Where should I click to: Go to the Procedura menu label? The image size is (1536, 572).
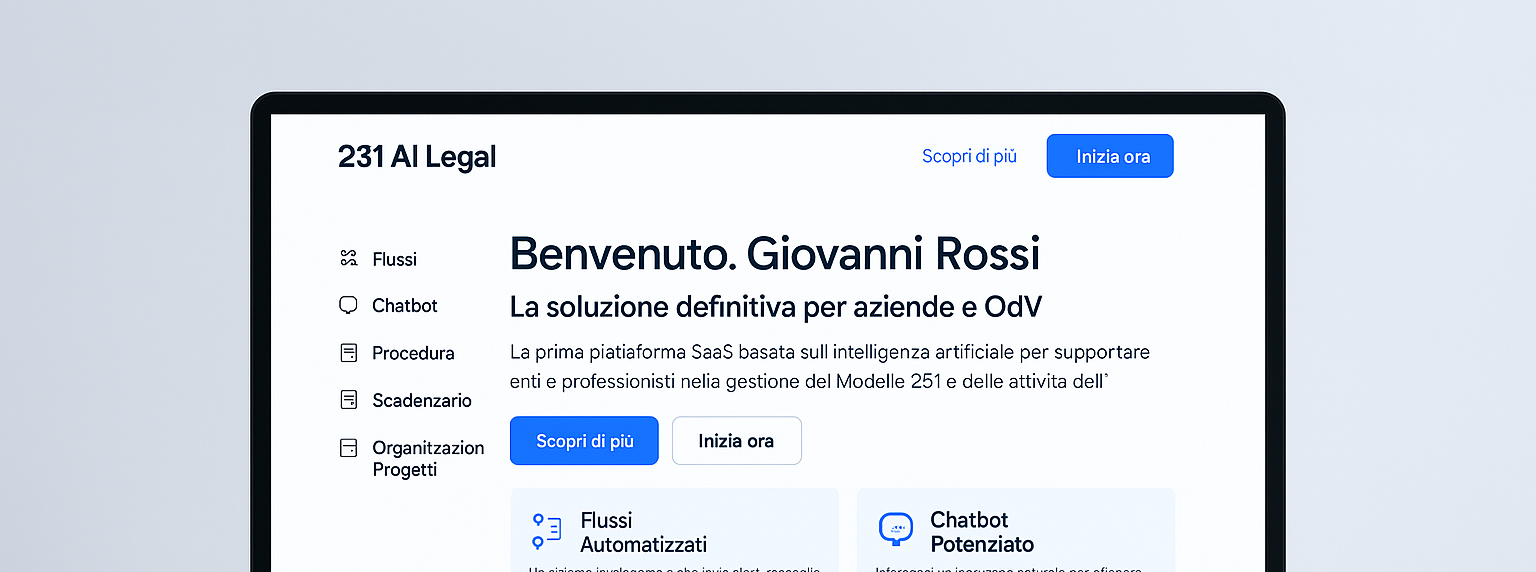[x=413, y=353]
